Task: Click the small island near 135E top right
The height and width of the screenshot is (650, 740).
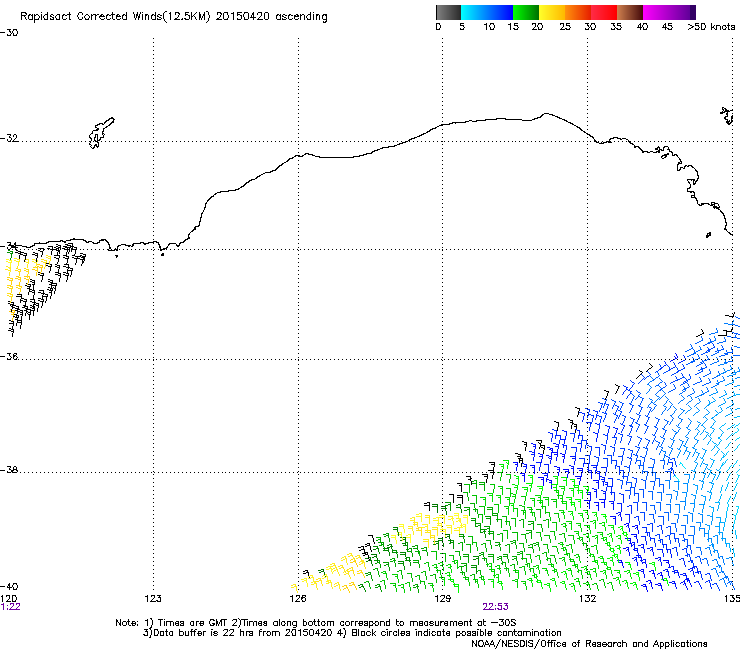Action: [727, 116]
